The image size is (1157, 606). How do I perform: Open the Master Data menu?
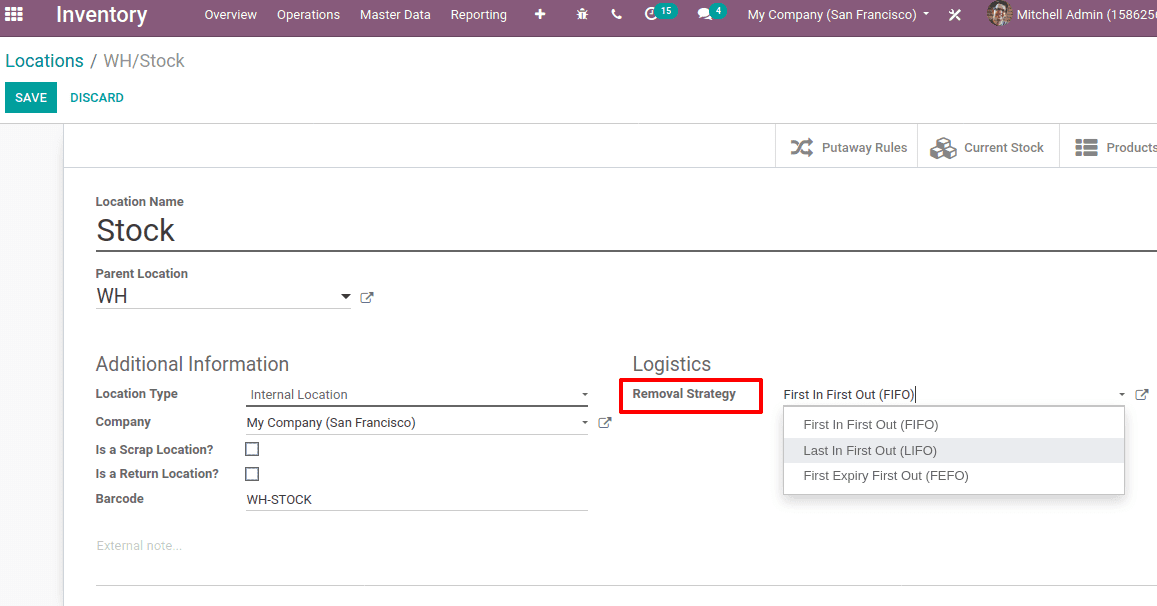396,14
